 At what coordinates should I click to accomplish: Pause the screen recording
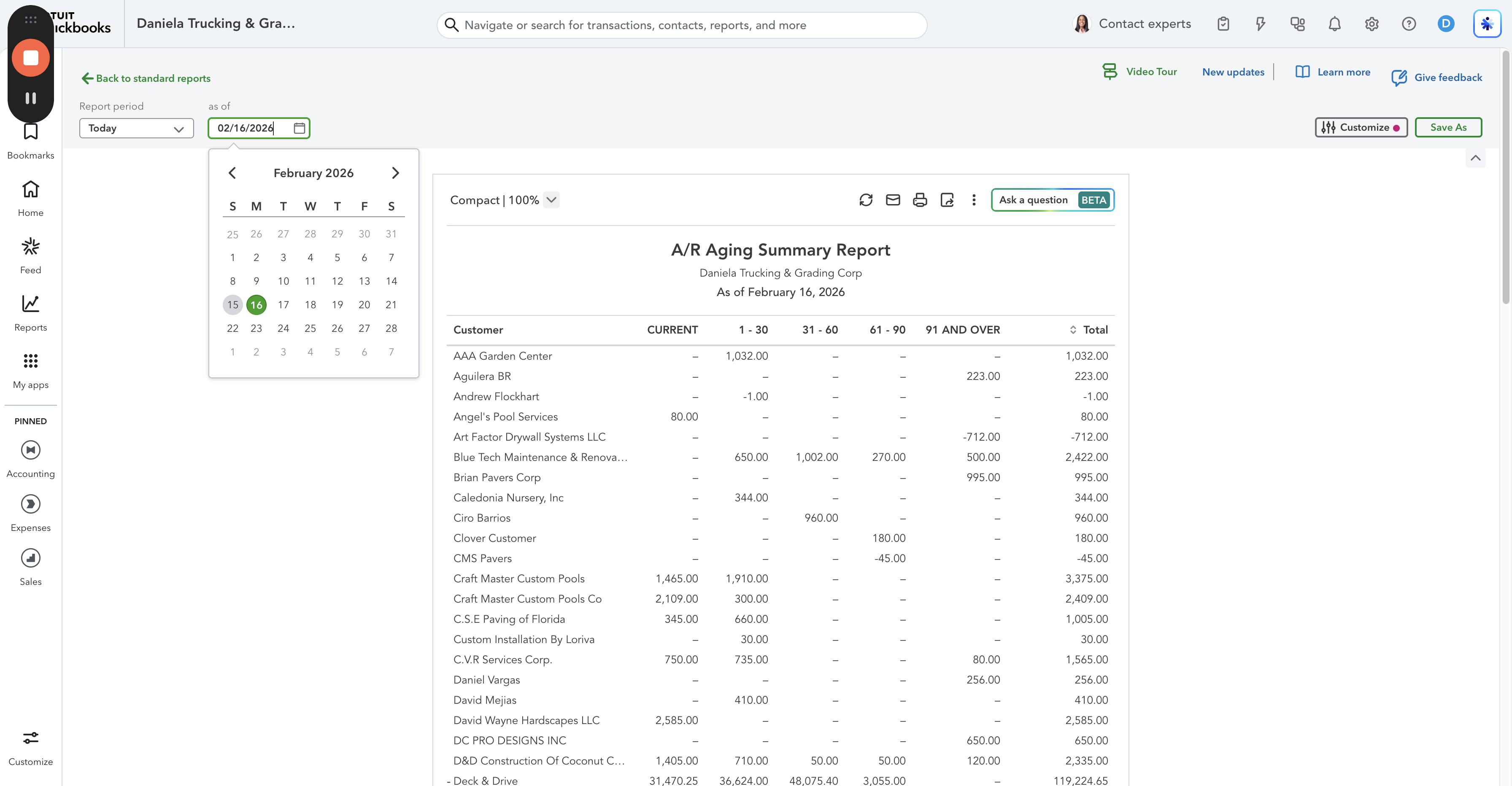[x=30, y=98]
